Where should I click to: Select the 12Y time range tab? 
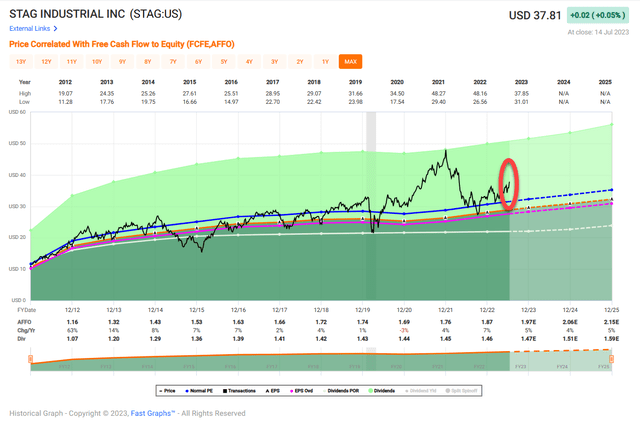pyautogui.click(x=47, y=62)
